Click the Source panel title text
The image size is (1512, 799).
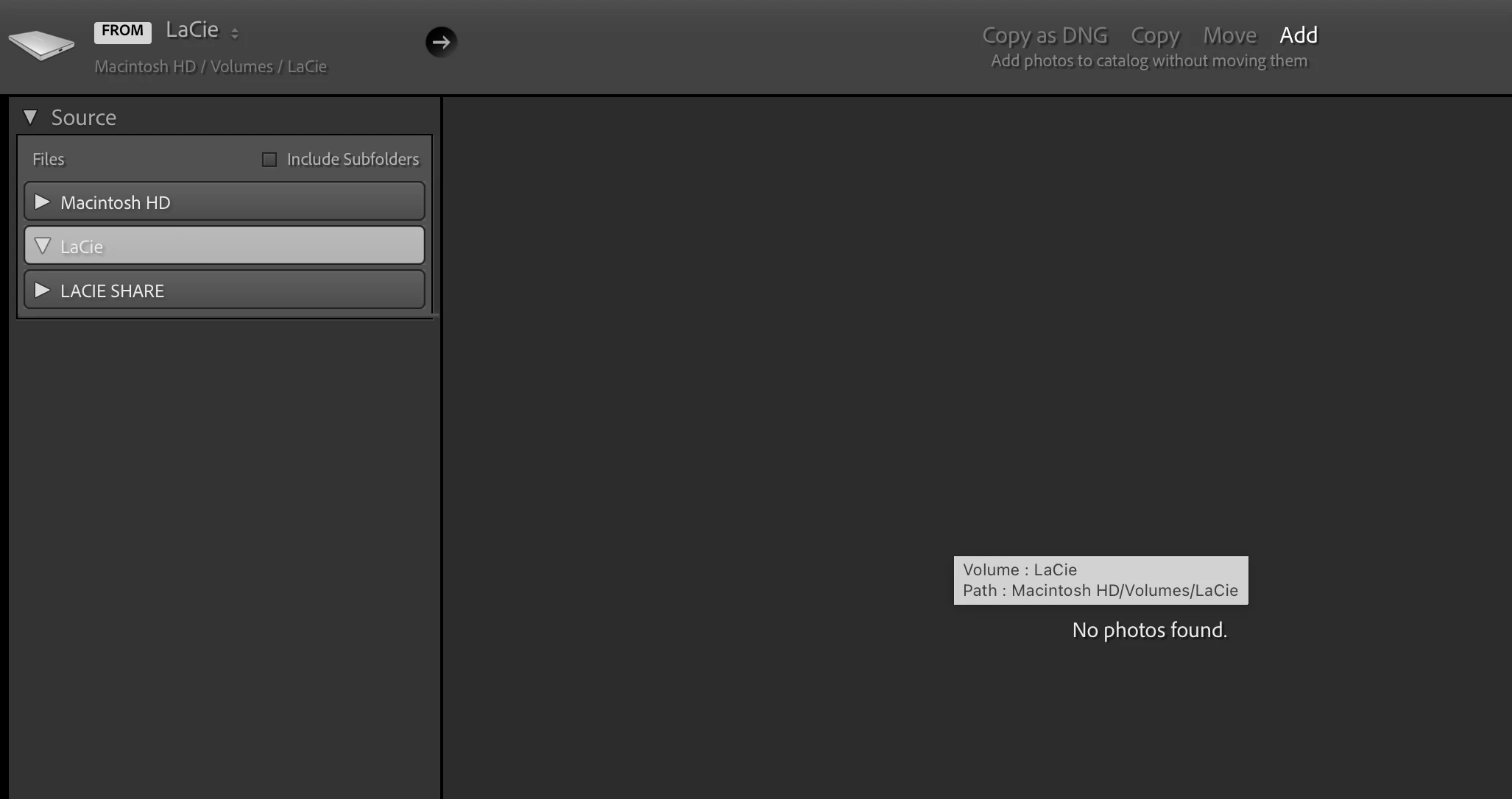[84, 118]
